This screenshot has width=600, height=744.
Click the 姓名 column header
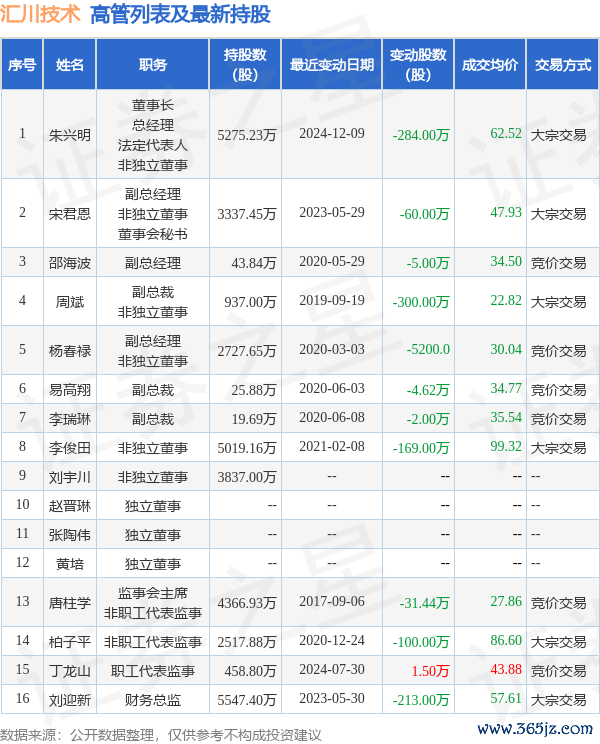[x=70, y=65]
